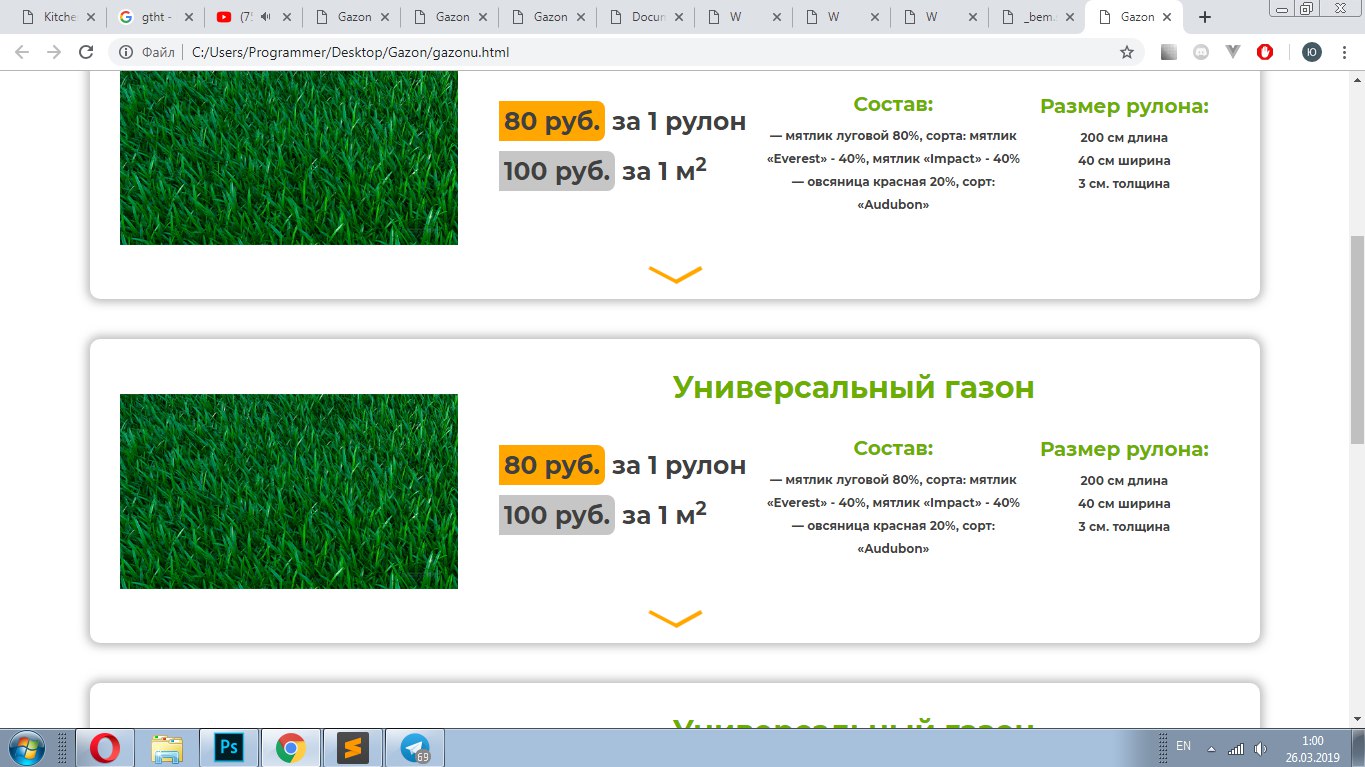Click "Состав:" heading in the middle card

[x=893, y=448]
